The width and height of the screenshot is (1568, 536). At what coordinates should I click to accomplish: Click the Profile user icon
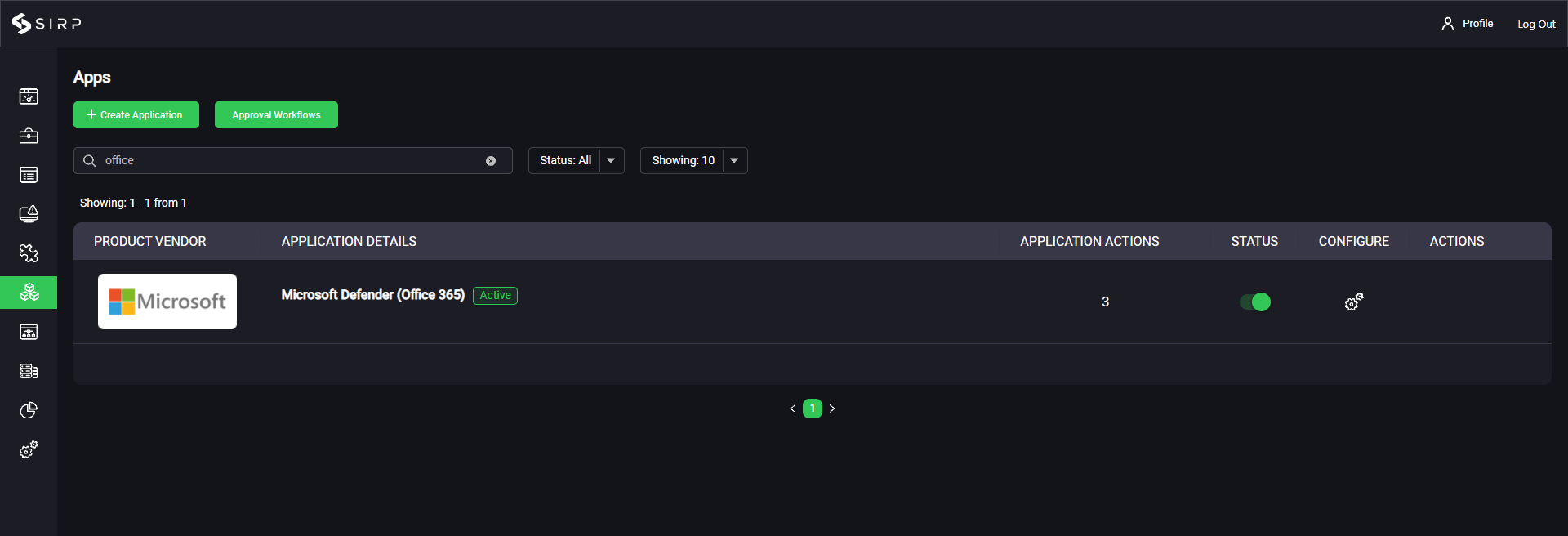coord(1448,24)
